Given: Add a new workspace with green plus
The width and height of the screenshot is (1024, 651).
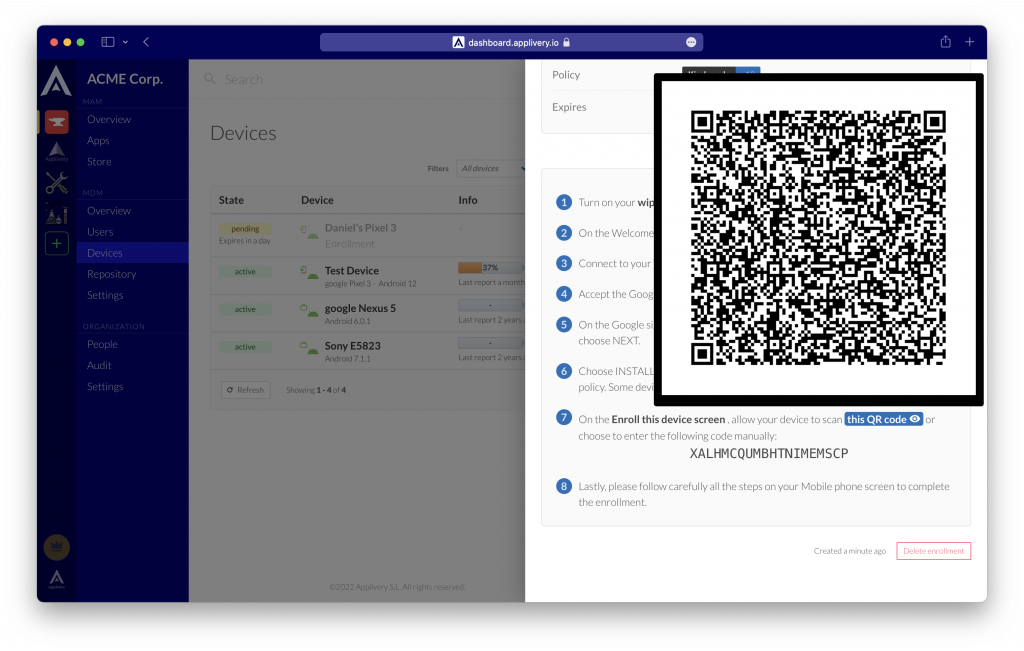Looking at the screenshot, I should tap(57, 244).
